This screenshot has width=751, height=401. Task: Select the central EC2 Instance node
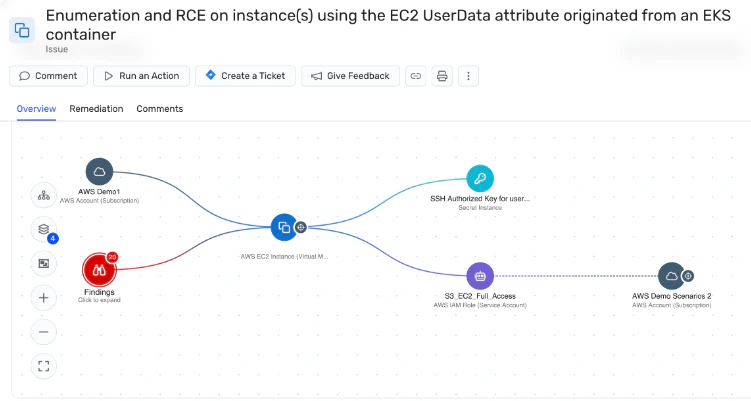[284, 227]
